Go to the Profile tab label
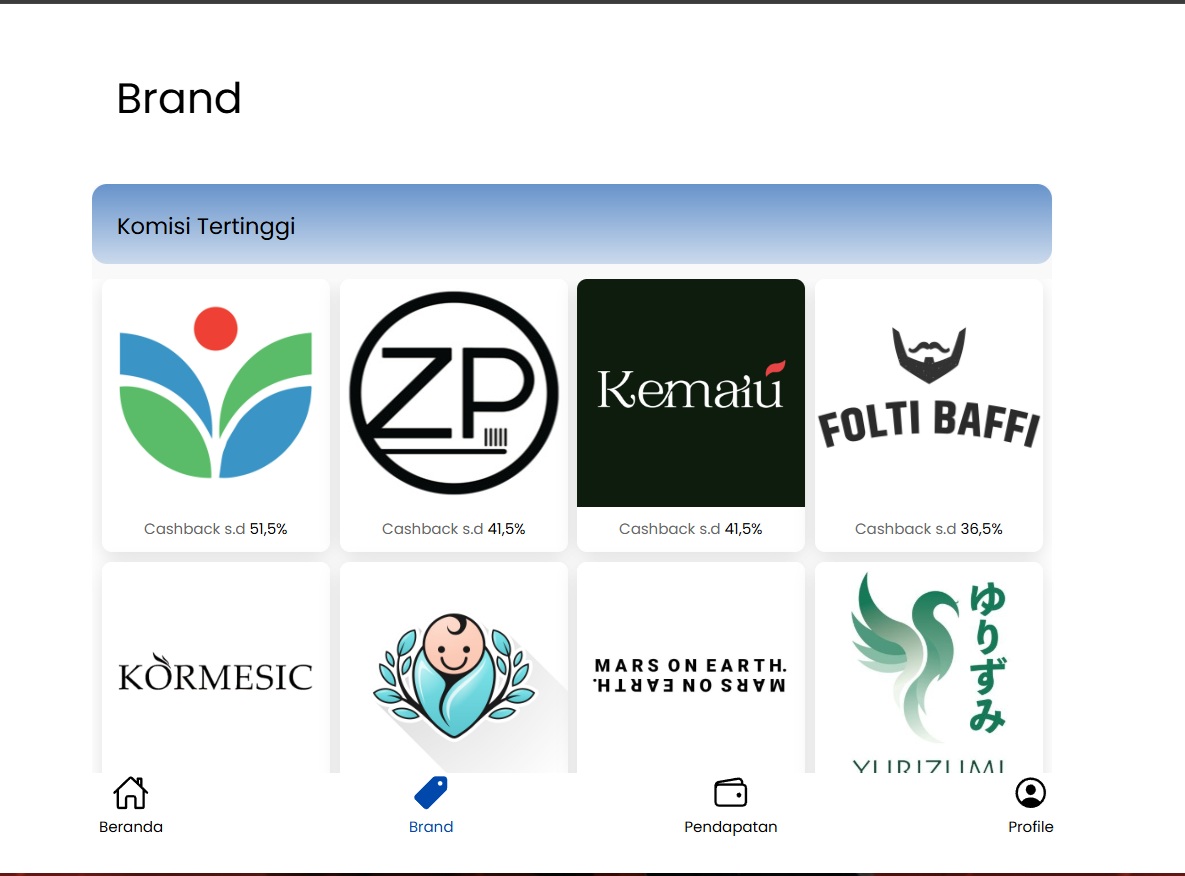Viewport: 1185px width, 876px height. [1031, 827]
